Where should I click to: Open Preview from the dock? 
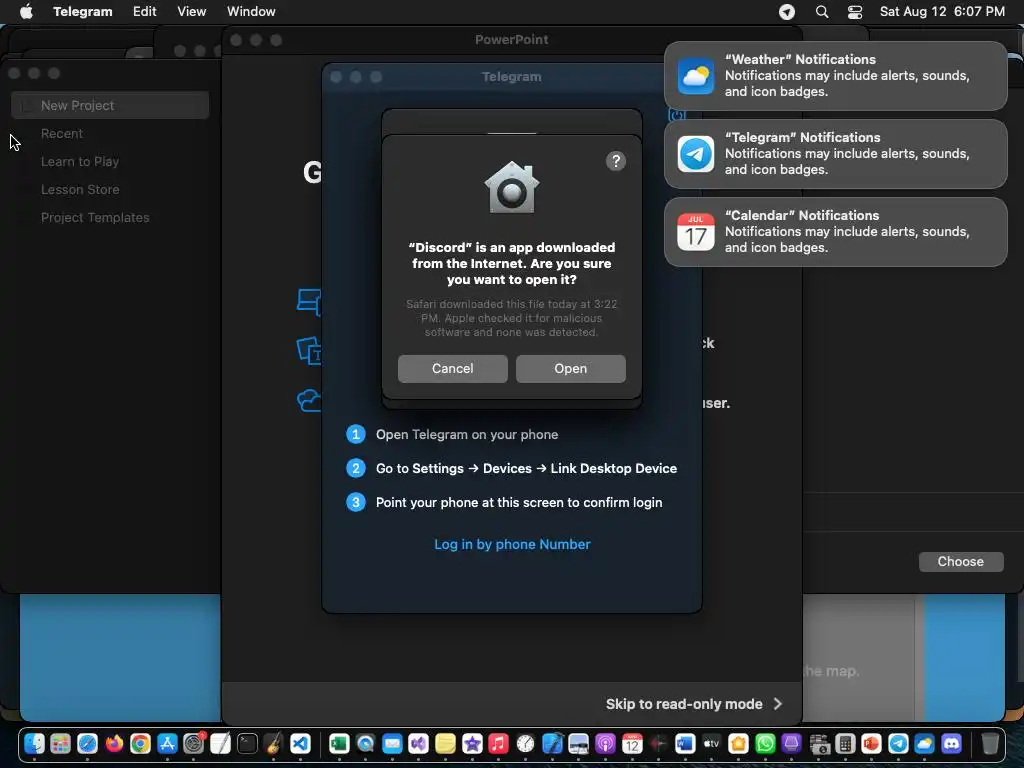579,743
